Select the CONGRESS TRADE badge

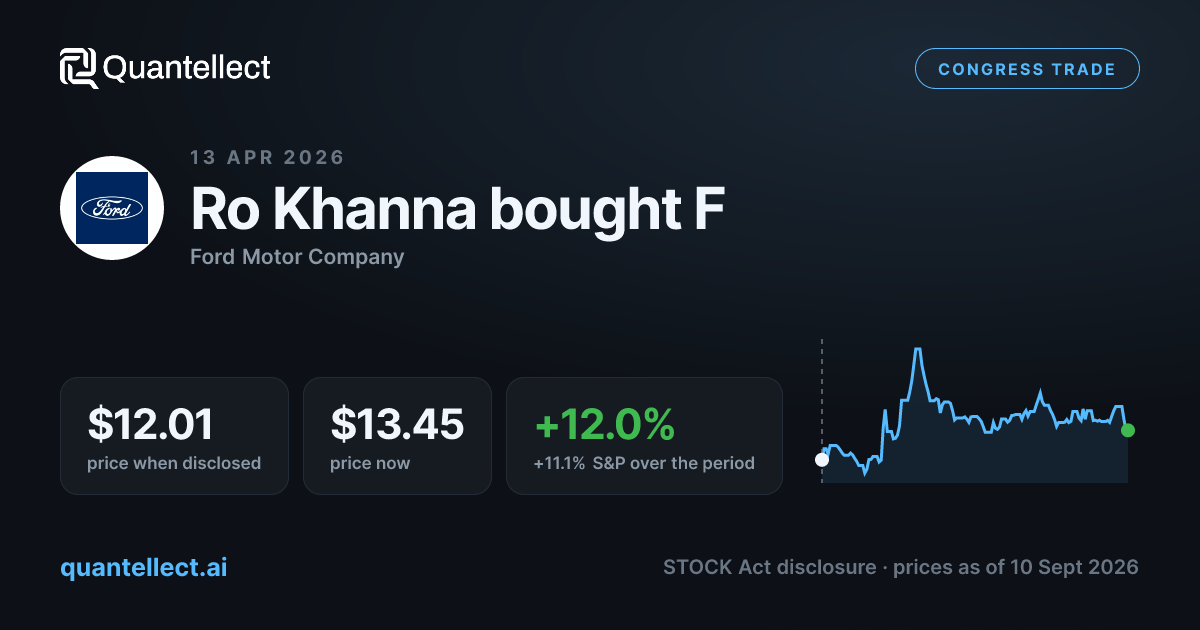point(1027,69)
